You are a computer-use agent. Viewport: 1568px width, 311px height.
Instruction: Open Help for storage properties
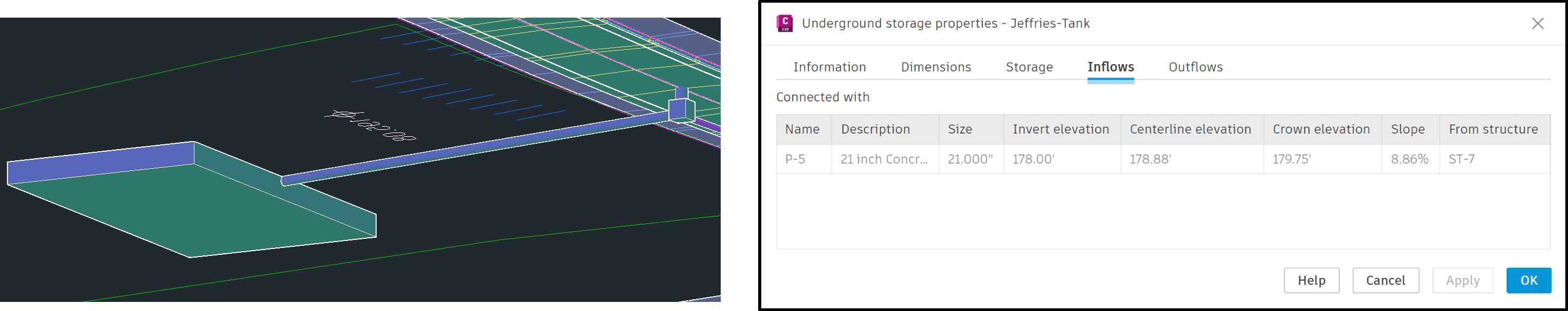pyautogui.click(x=1311, y=281)
